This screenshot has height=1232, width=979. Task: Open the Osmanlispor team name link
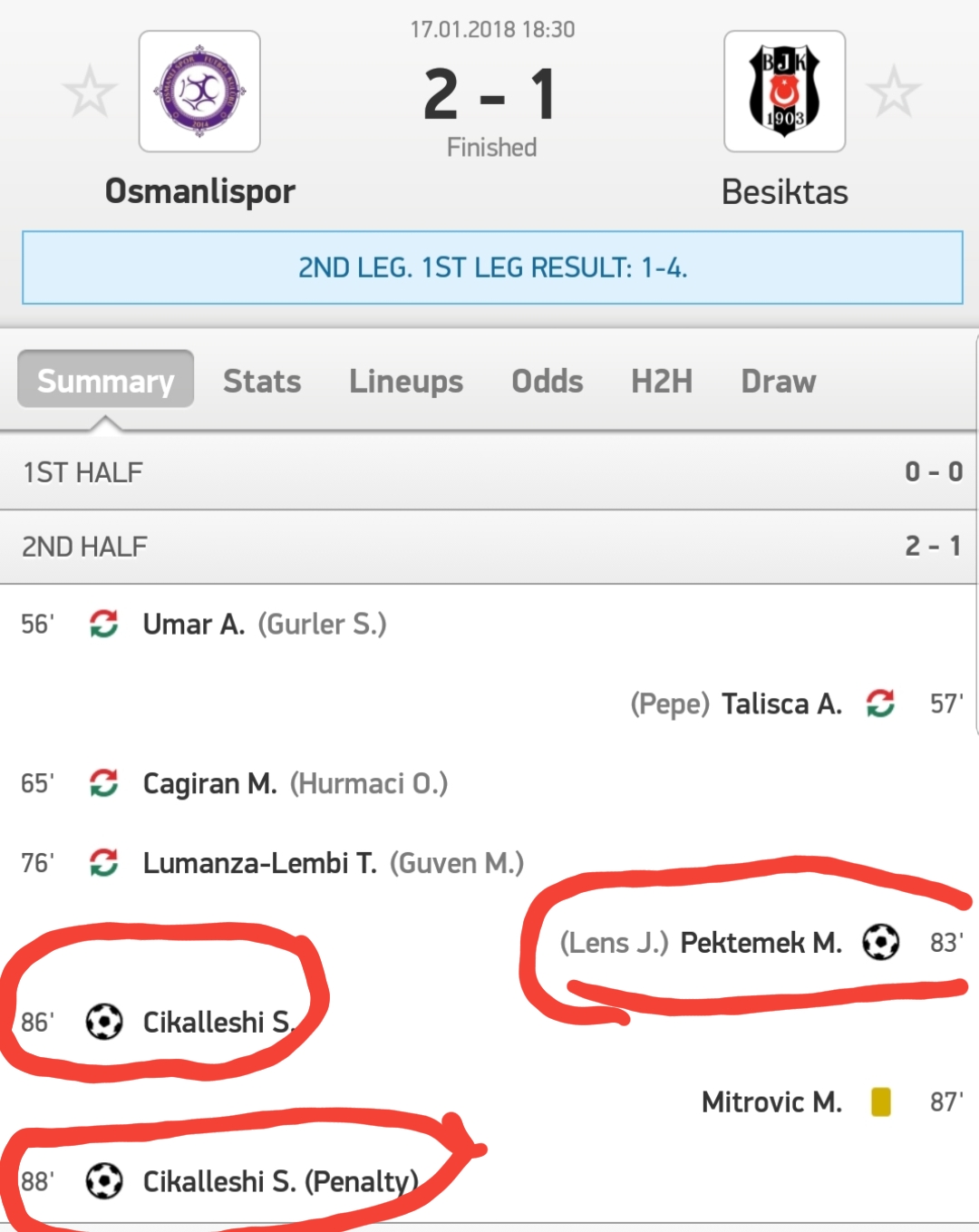click(200, 191)
